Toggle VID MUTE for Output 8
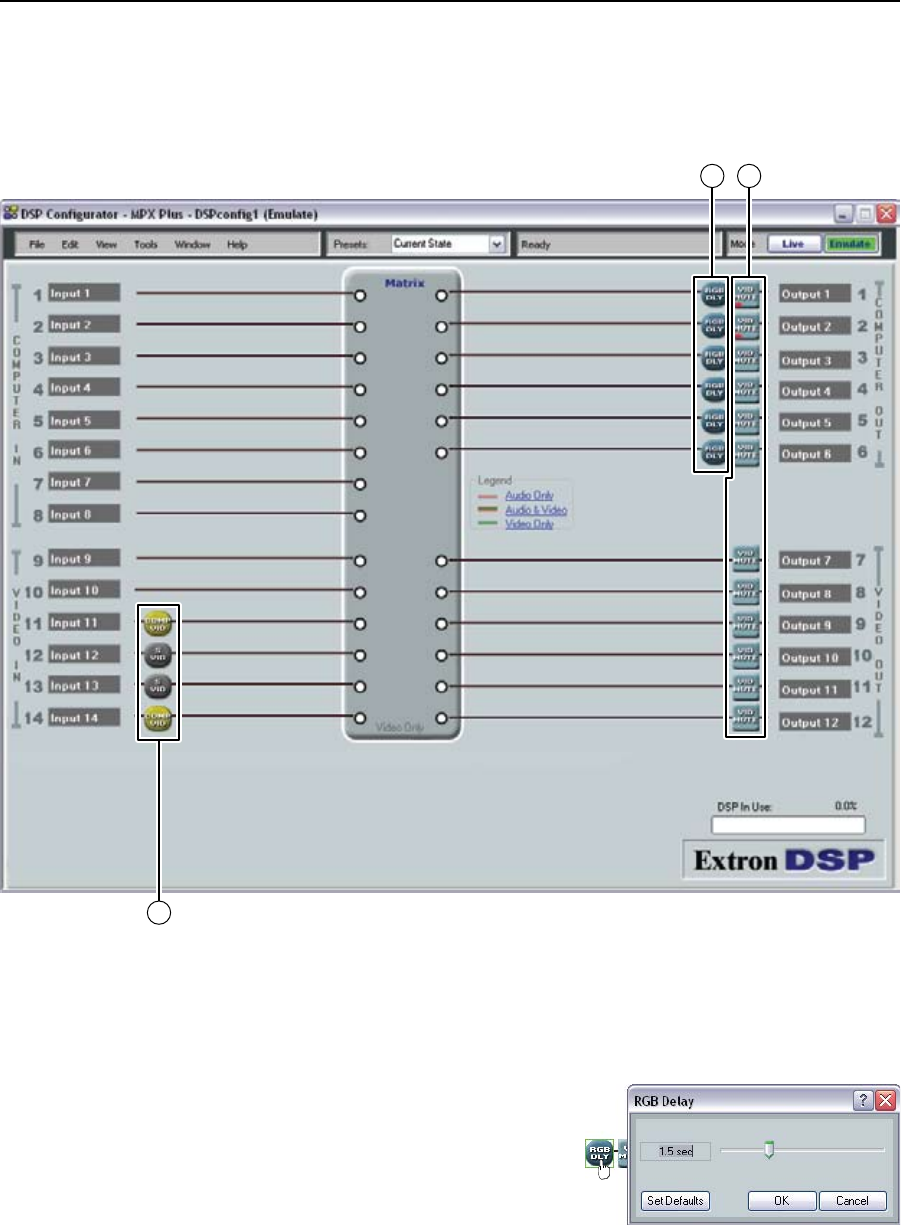 [747, 592]
